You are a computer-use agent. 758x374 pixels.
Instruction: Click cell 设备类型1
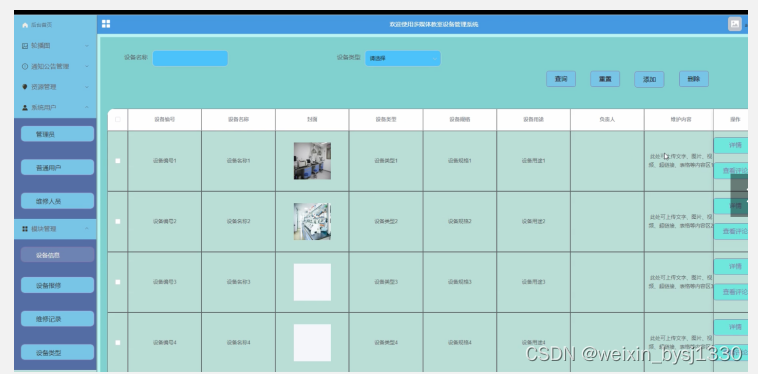(386, 161)
